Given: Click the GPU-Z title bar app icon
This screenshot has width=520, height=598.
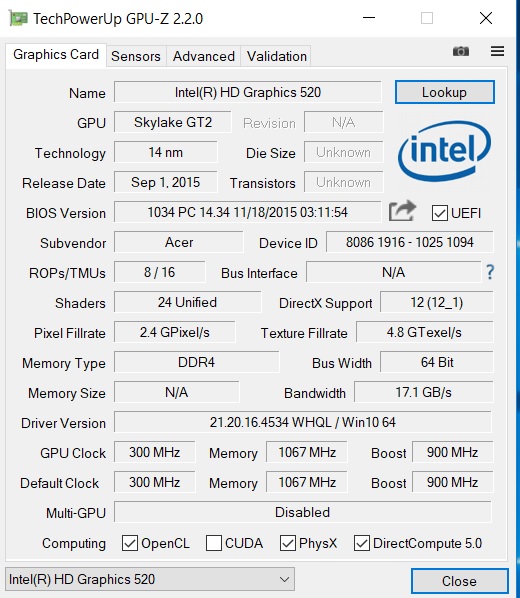Looking at the screenshot, I should click(18, 18).
